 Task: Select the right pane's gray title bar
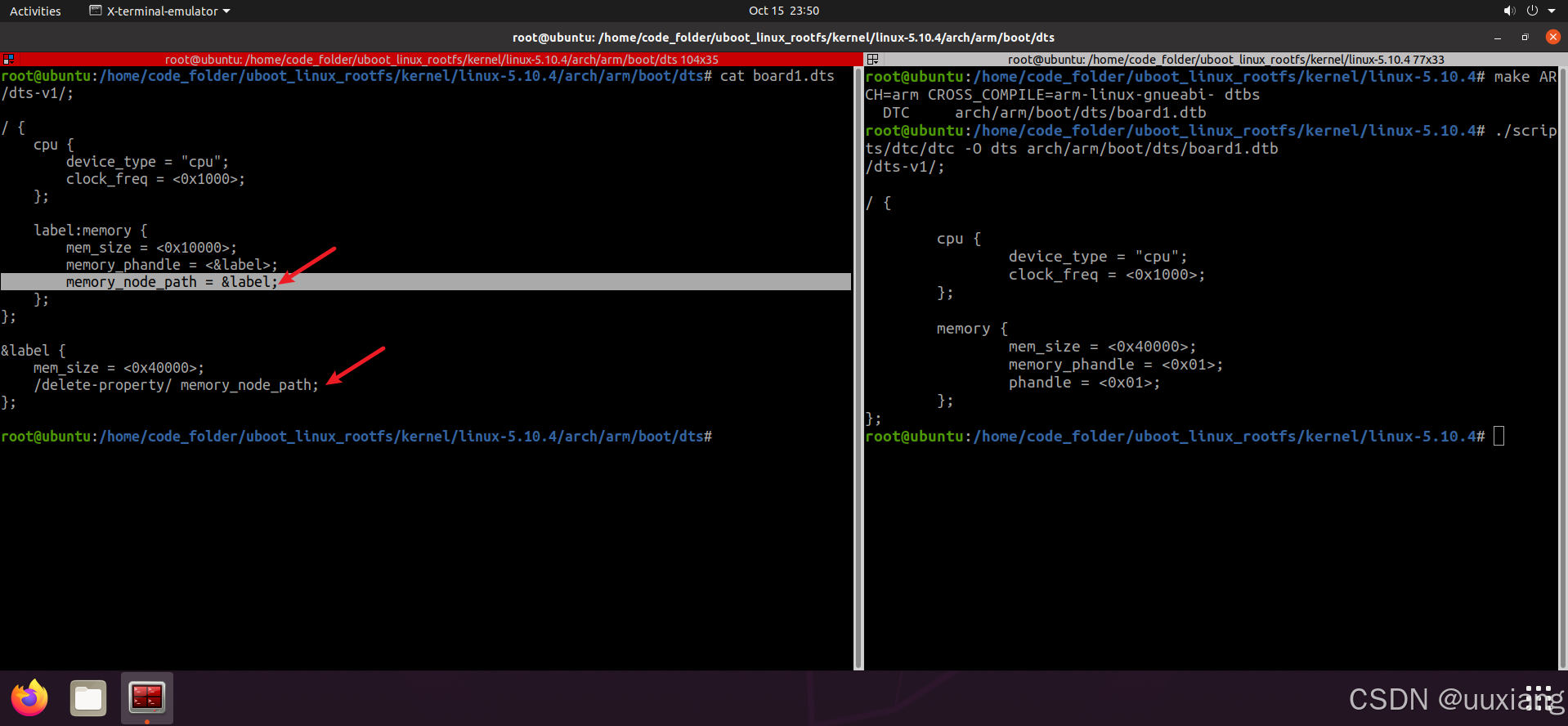pyautogui.click(x=1225, y=60)
